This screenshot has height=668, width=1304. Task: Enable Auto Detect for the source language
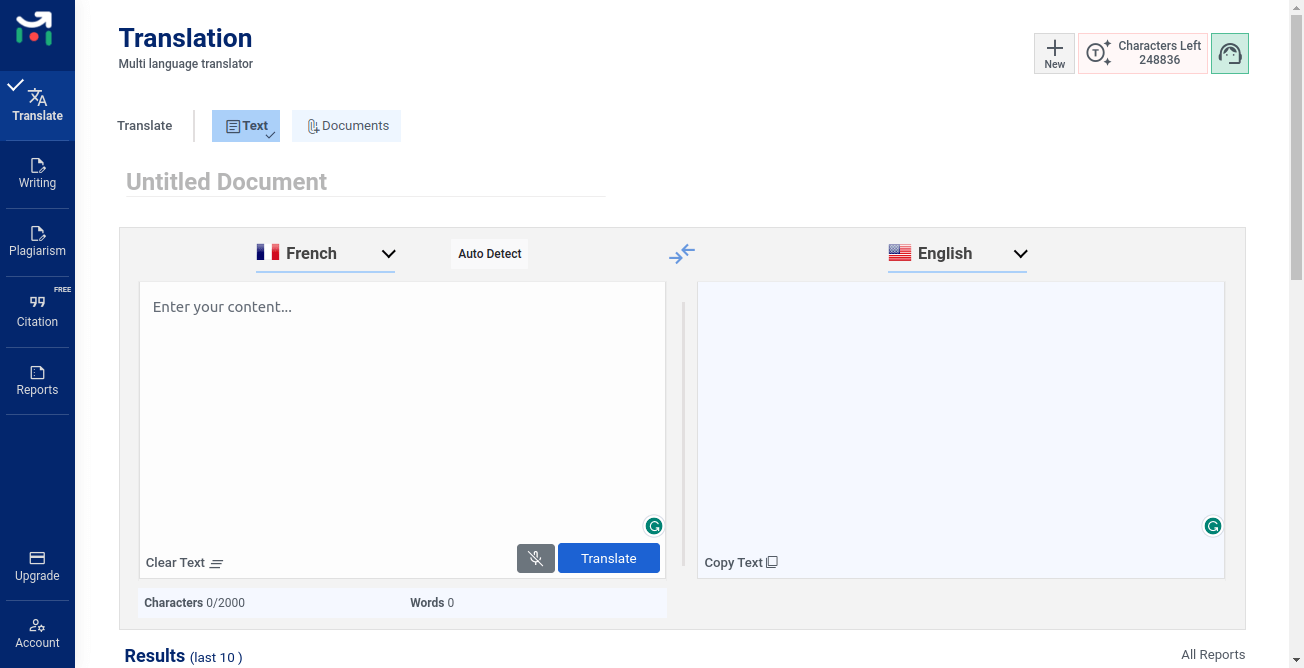489,253
